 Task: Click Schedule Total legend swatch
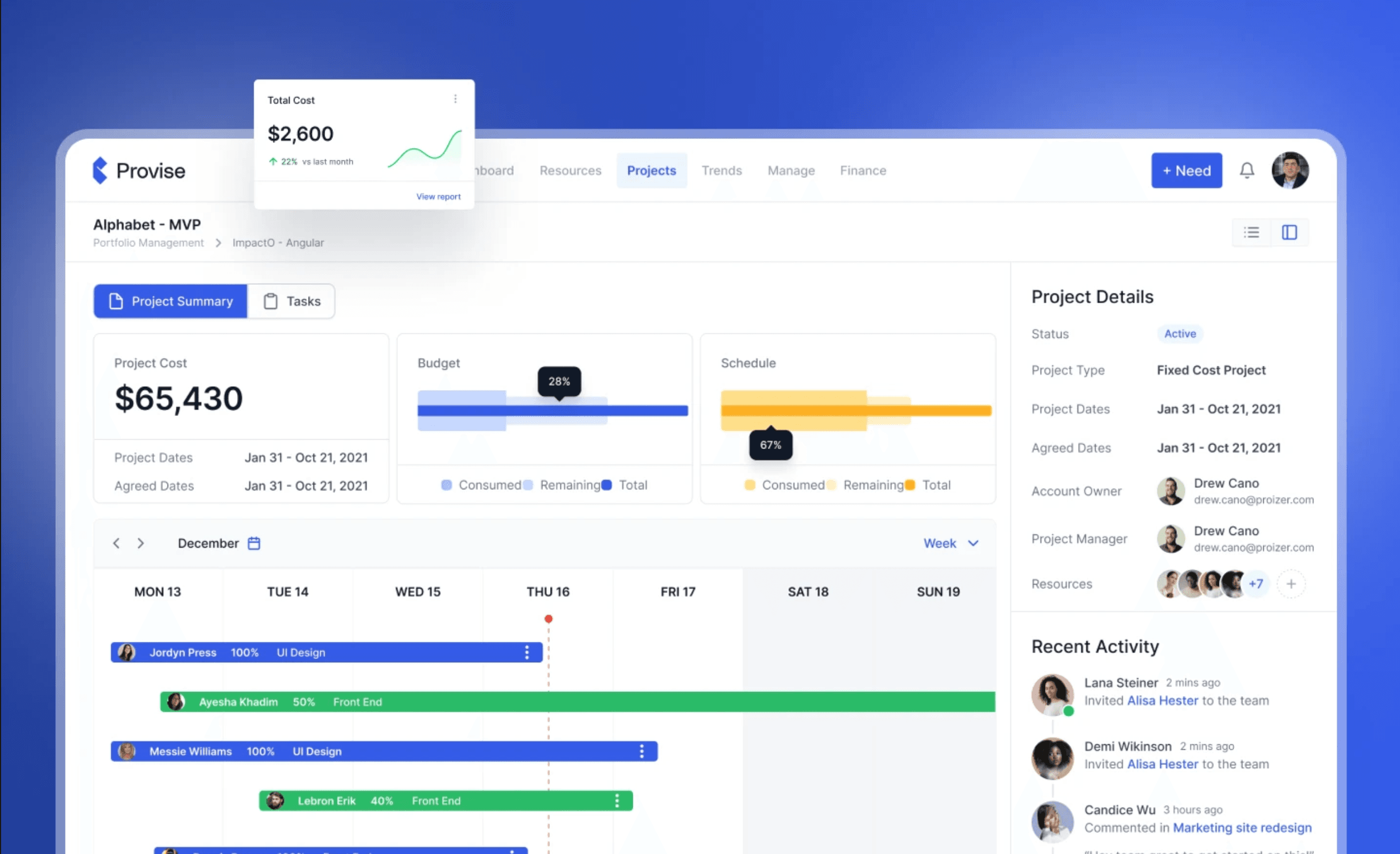coord(909,485)
